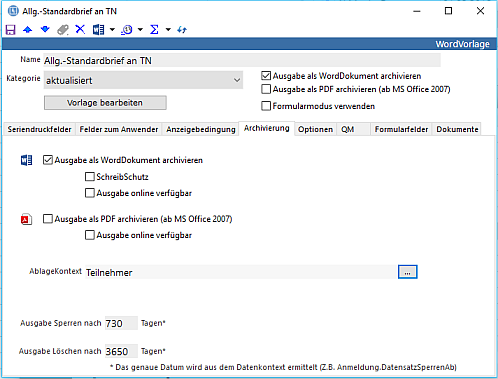The height and width of the screenshot is (379, 498).
Task: Check 'Ausgabe online verfügbar' under PDF
Action: (x=90, y=235)
